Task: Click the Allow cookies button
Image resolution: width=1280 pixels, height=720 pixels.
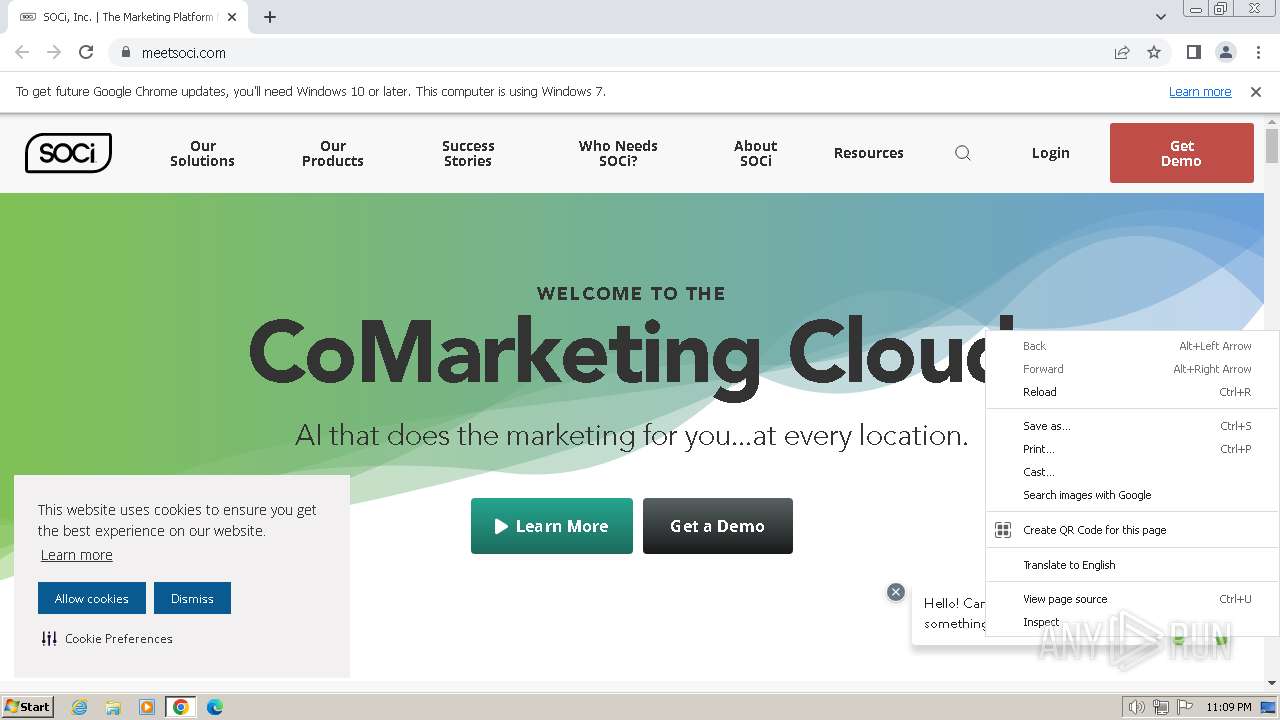Action: tap(92, 598)
